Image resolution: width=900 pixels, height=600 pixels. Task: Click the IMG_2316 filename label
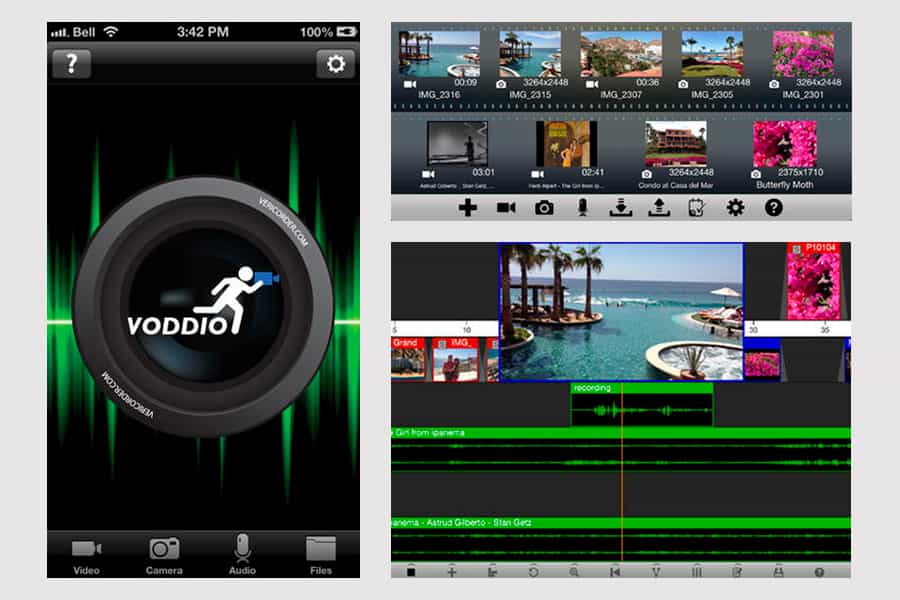(x=439, y=95)
